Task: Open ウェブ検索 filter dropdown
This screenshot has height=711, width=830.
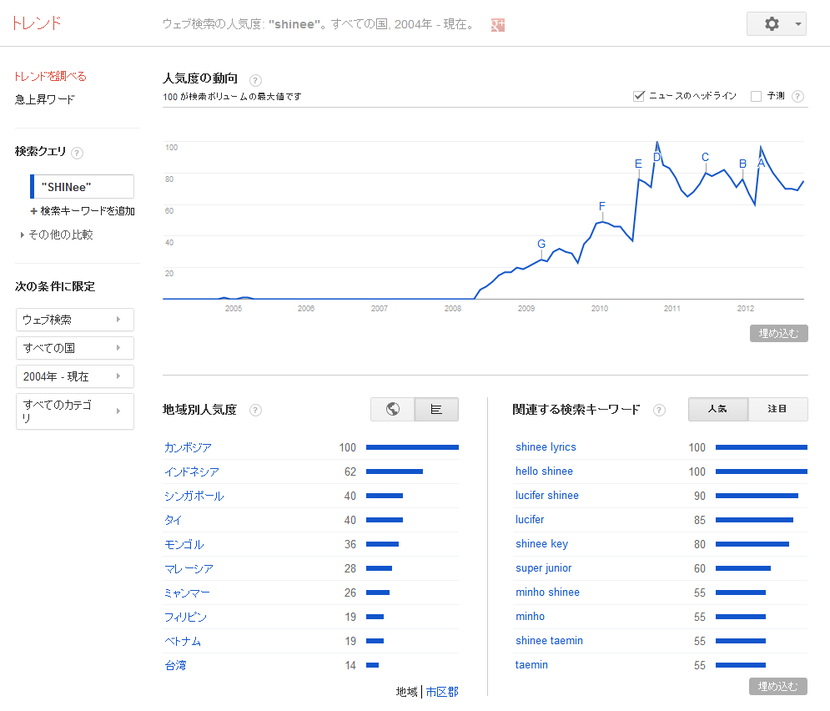Action: tap(75, 320)
